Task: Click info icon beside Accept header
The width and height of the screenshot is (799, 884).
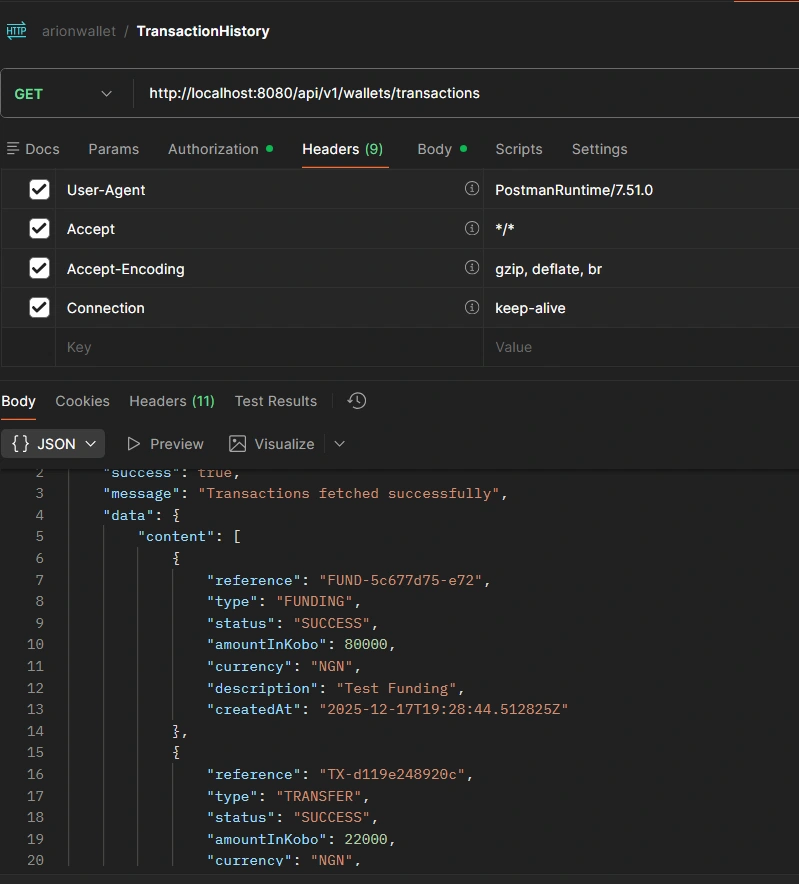Action: point(472,228)
